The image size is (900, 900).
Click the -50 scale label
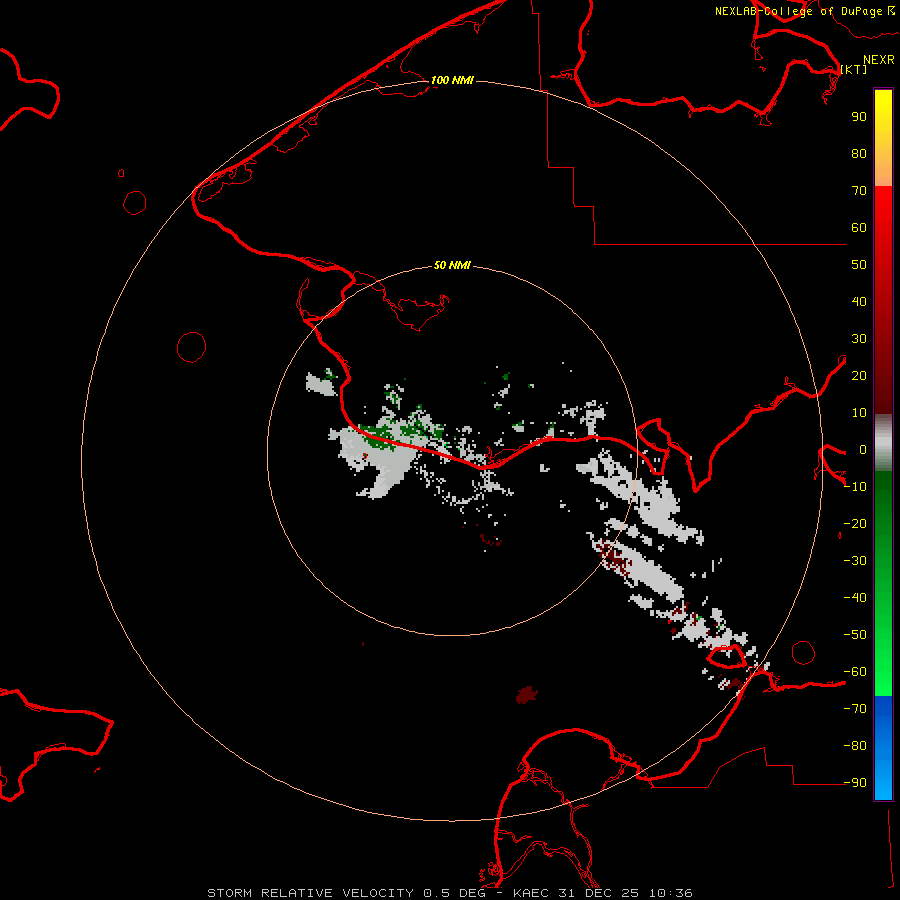[x=855, y=635]
